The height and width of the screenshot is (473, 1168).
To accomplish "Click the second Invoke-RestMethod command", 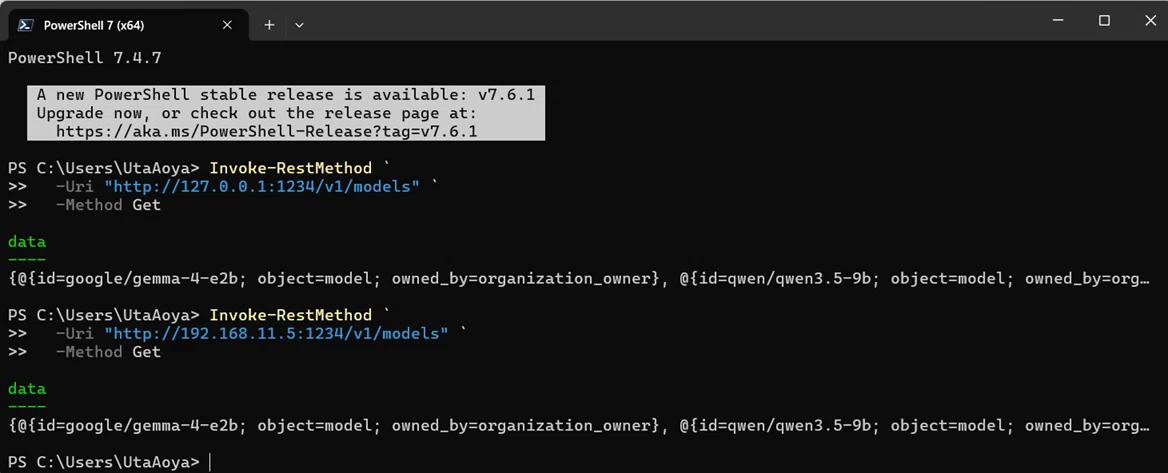I will pos(291,314).
